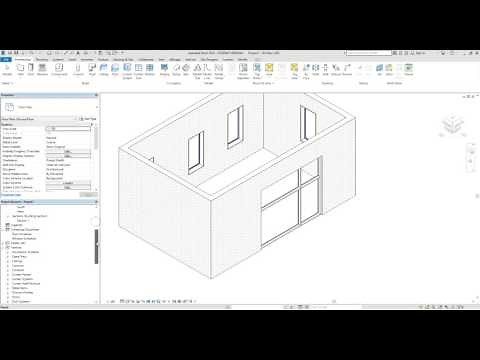Expand Curtain Wall Mullions in Project Browser
The width and height of the screenshot is (480, 360).
[8, 284]
